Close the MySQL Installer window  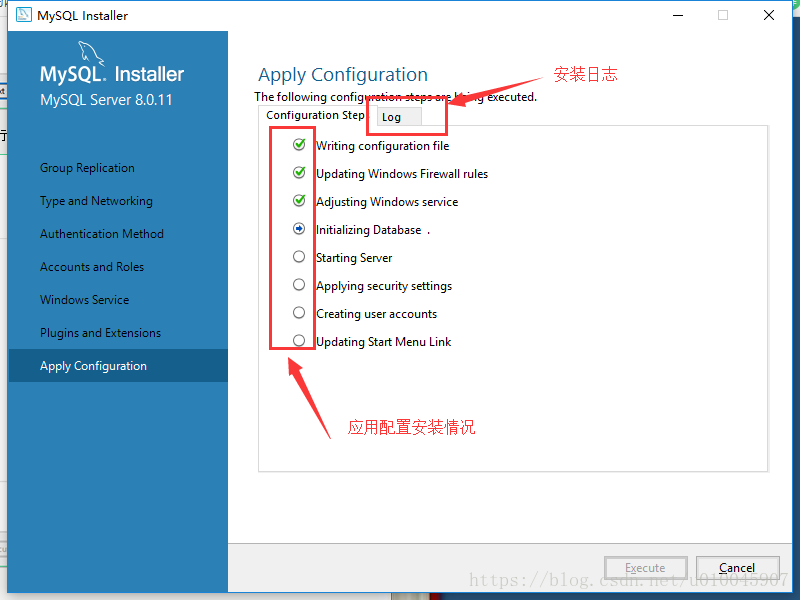[x=769, y=15]
